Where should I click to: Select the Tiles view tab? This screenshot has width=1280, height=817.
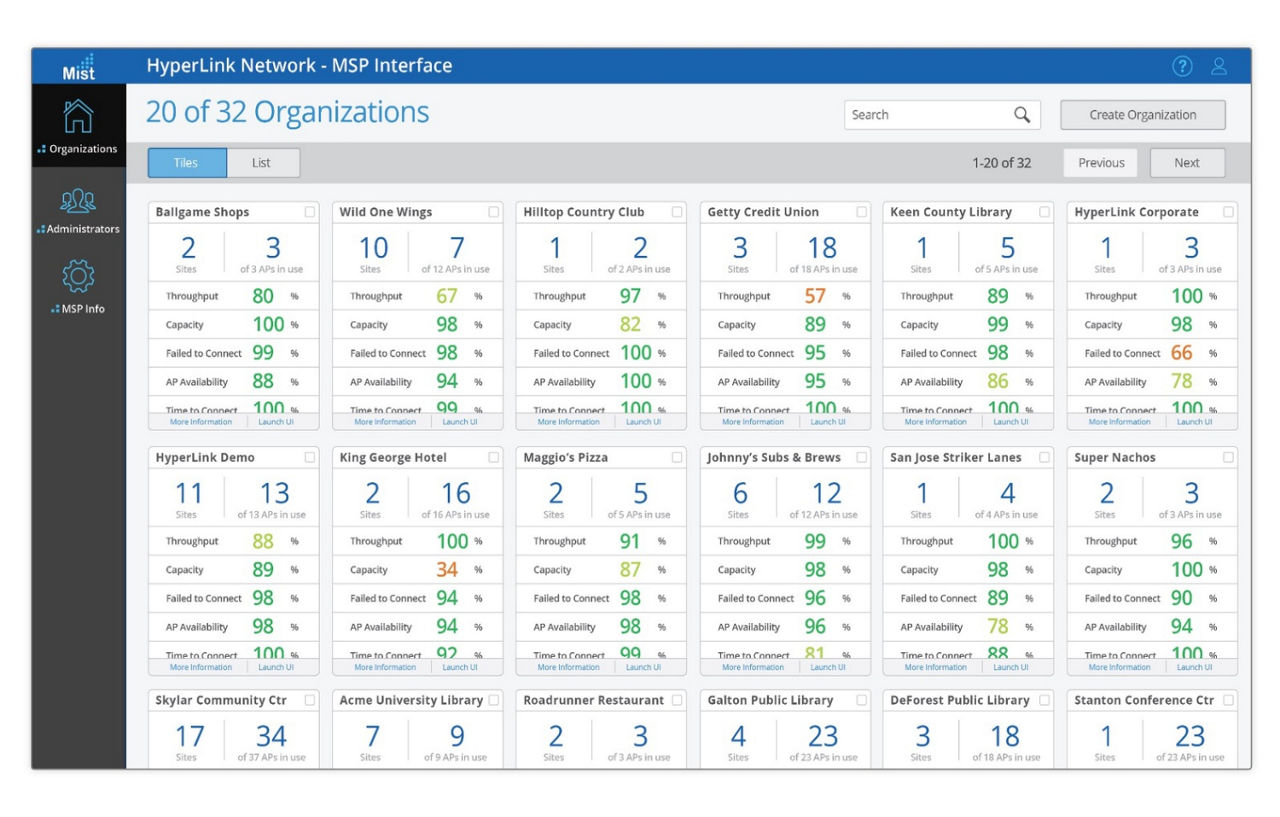(x=186, y=162)
